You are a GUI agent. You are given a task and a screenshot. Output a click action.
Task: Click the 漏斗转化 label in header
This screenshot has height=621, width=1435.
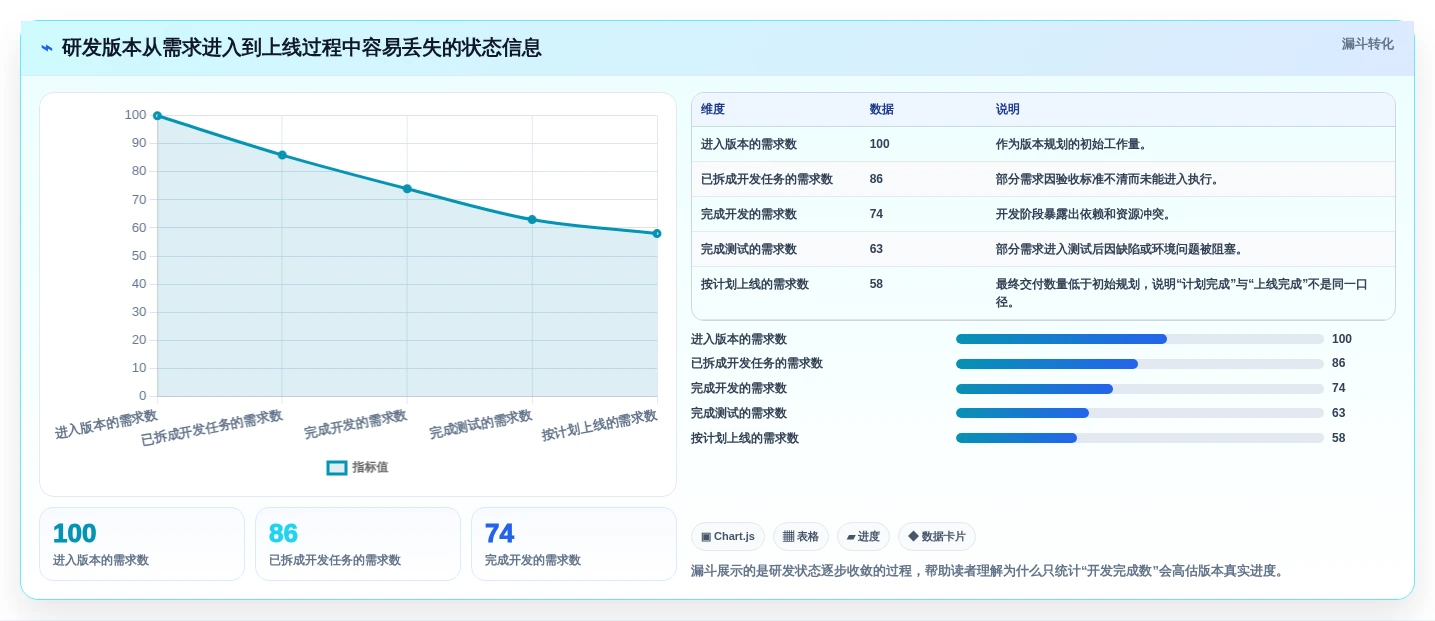[1367, 44]
